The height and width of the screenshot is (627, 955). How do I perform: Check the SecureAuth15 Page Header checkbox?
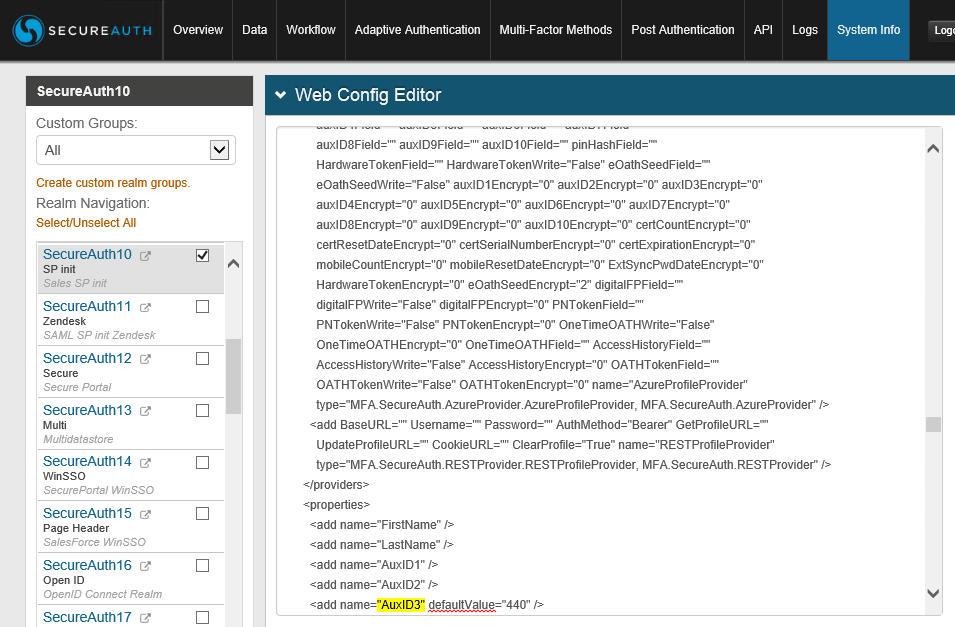point(203,514)
